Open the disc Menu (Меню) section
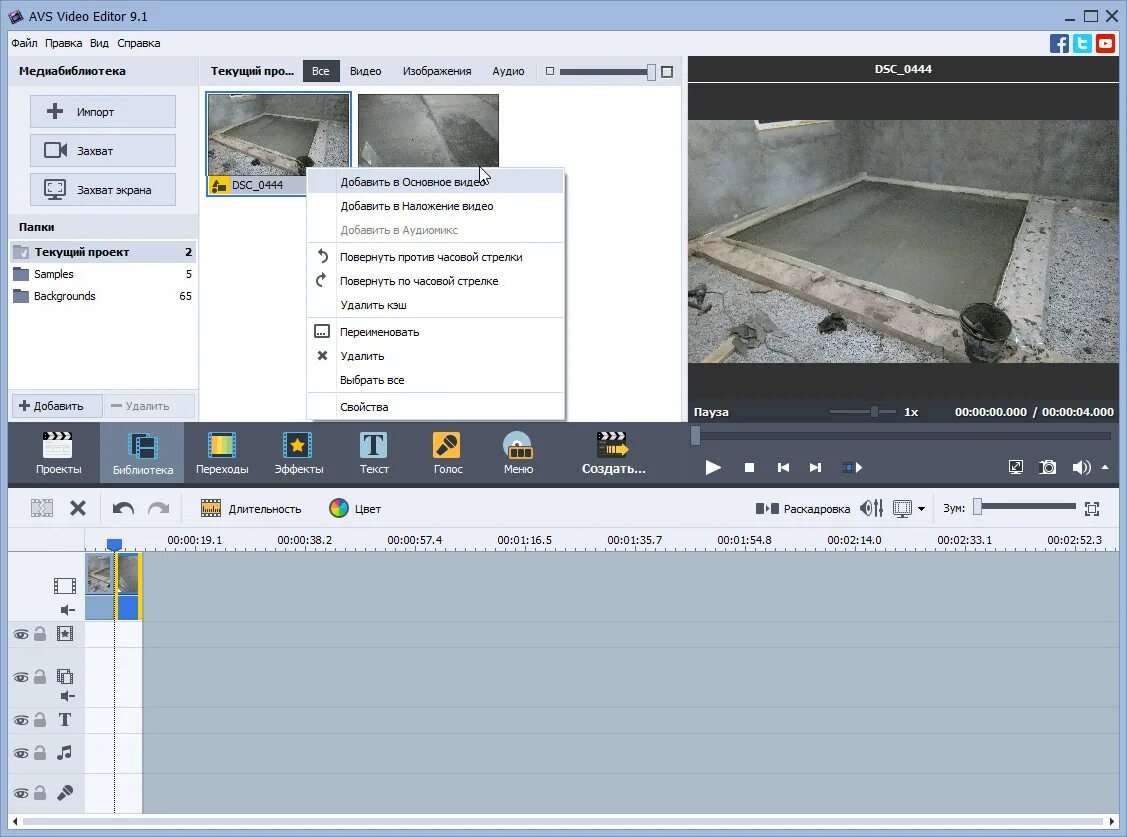 pos(518,453)
